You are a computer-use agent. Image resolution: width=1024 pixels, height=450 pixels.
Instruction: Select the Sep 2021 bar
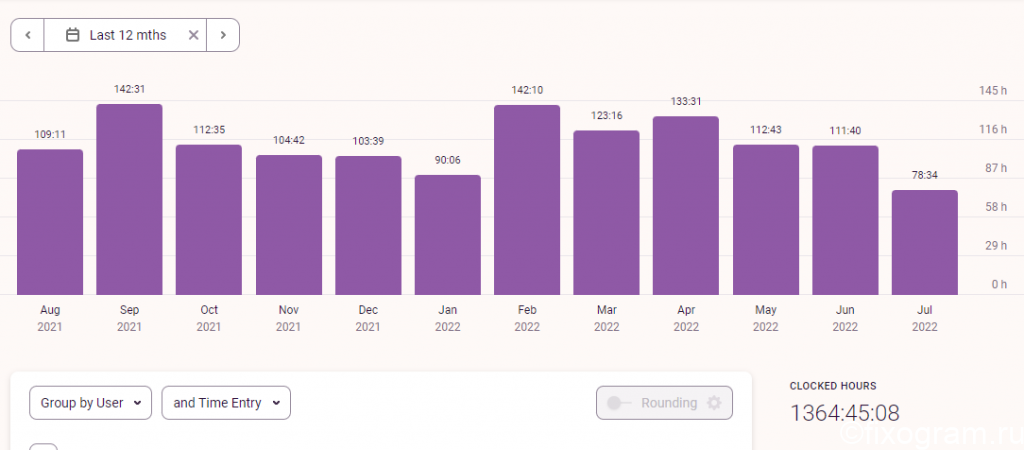pos(129,199)
